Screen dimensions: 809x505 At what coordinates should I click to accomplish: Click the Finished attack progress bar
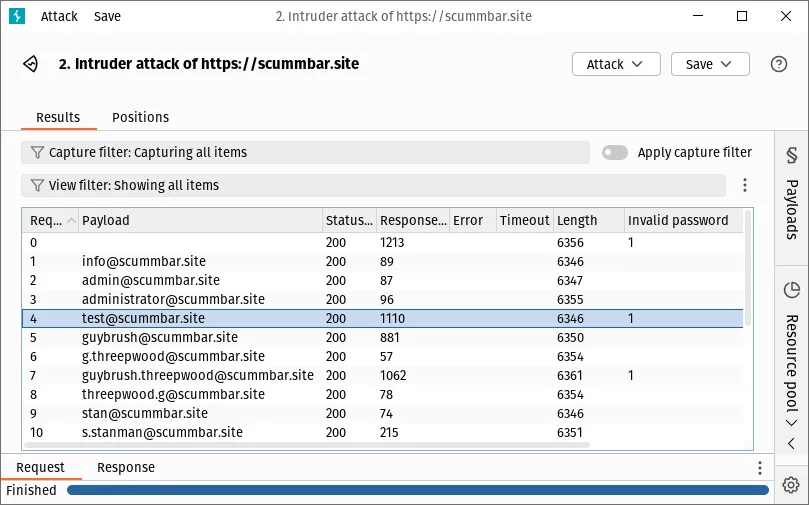(x=418, y=490)
